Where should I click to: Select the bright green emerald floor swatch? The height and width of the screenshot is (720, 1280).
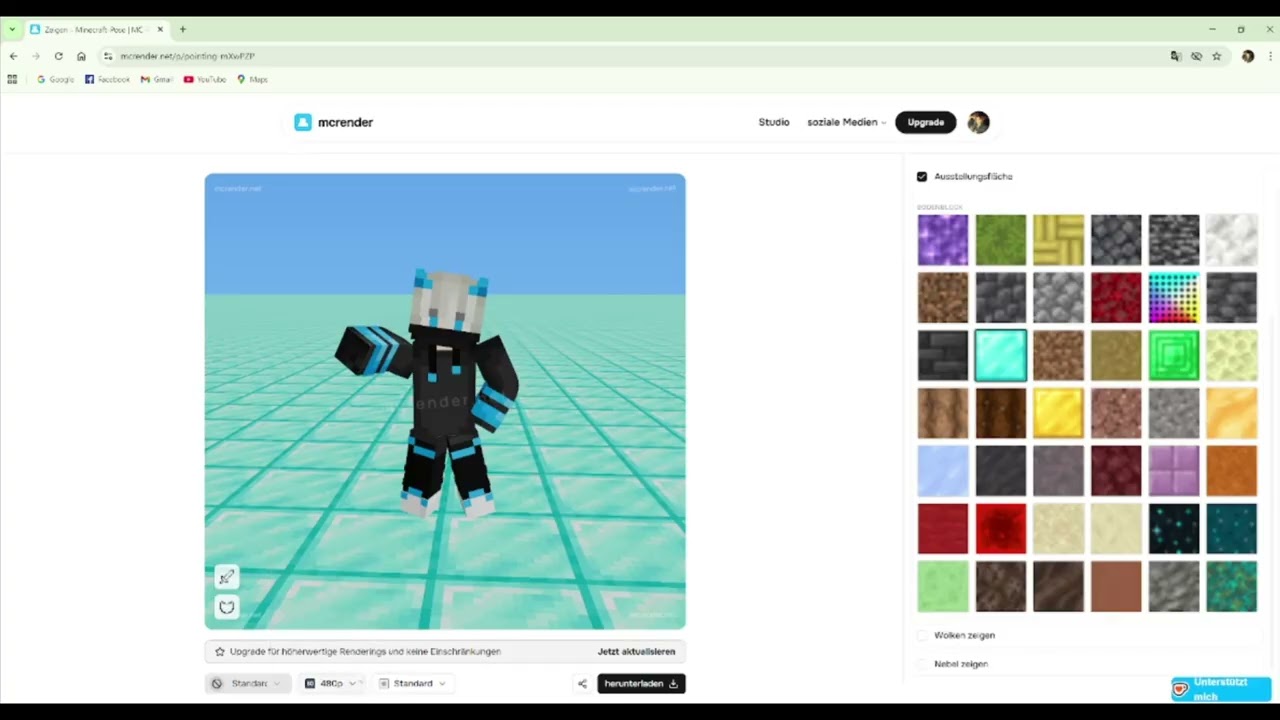tap(1174, 355)
